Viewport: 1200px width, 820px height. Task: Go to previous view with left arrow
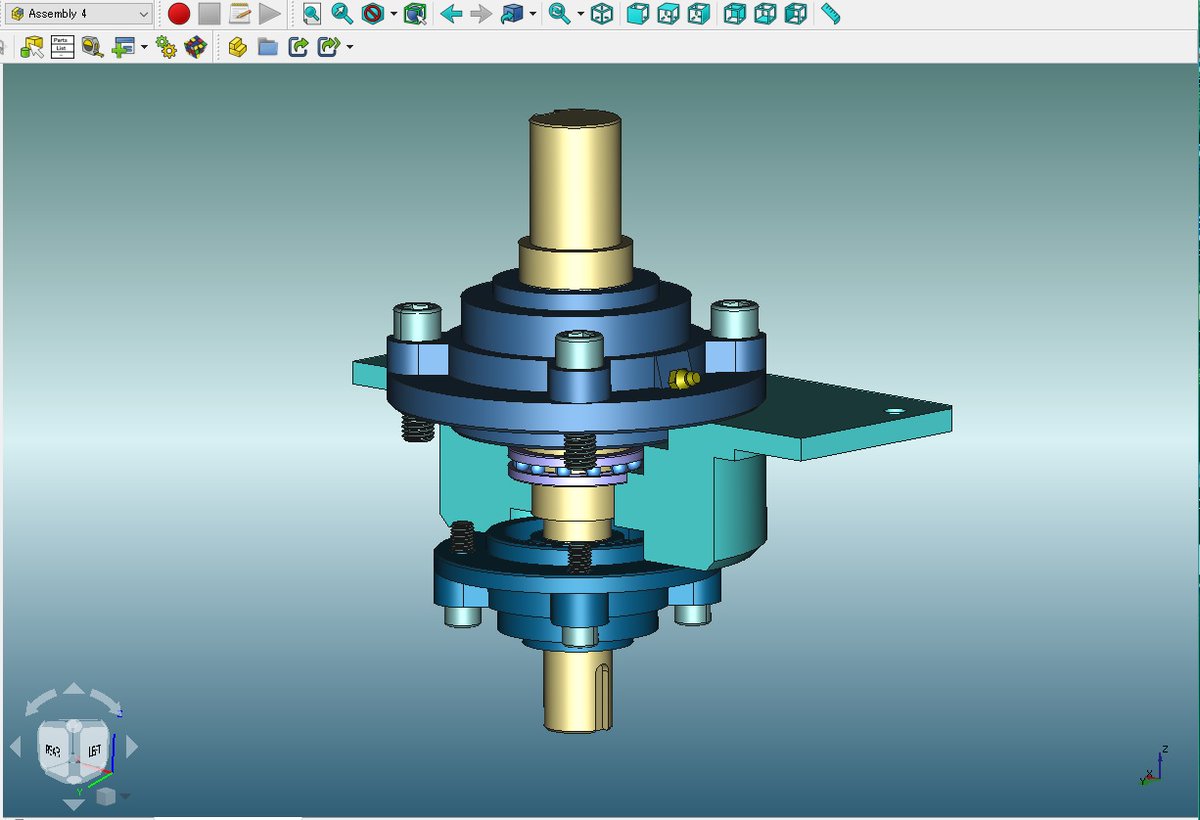click(451, 14)
